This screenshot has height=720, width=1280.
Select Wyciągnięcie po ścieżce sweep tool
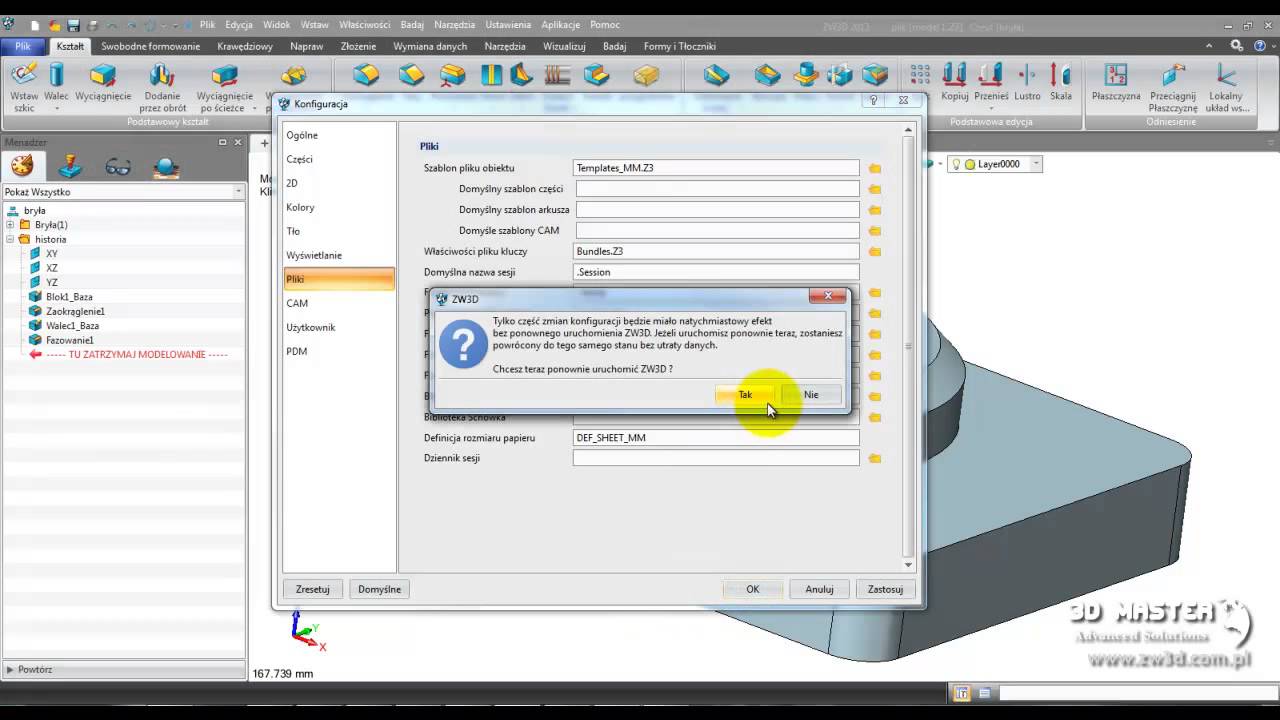[x=225, y=87]
